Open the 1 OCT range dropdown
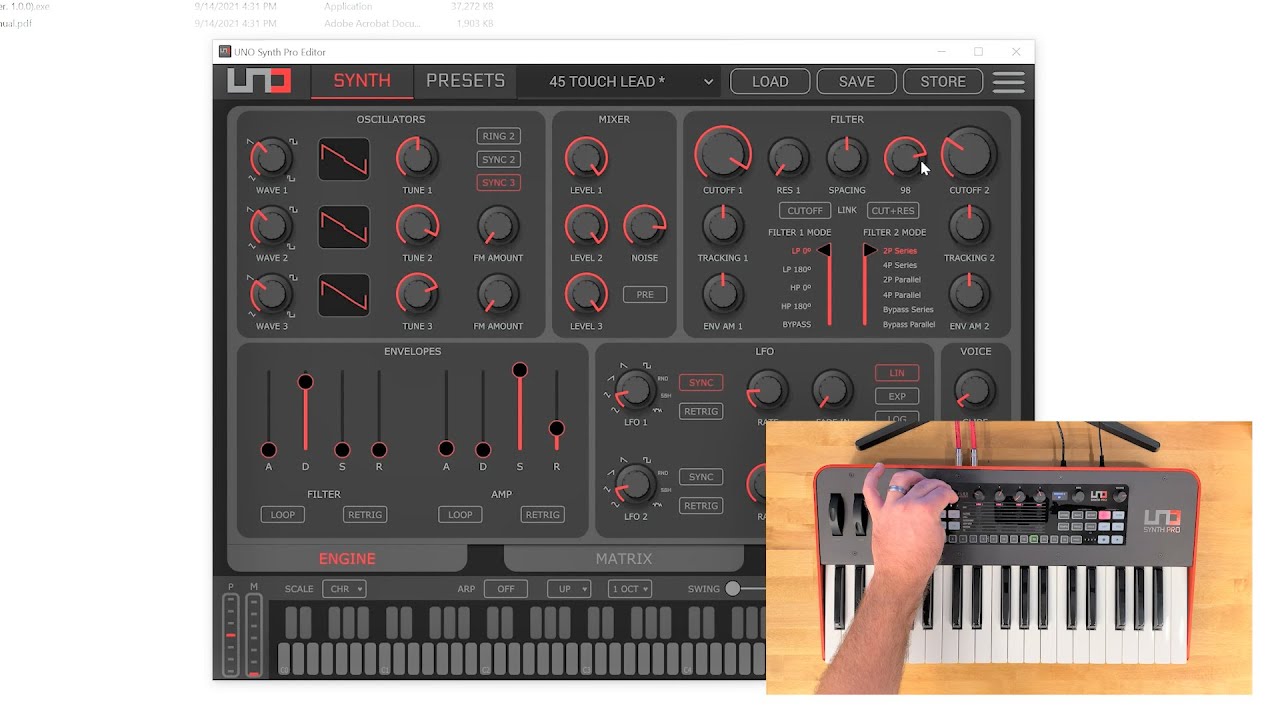The image size is (1280, 720). 630,589
